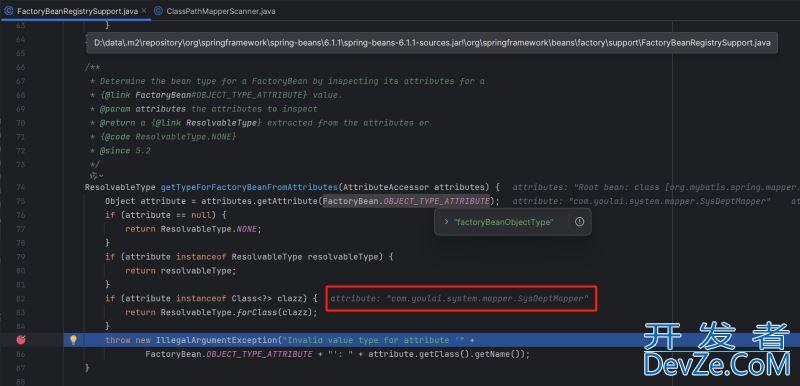Click getTypeForFactoryBeanFromAttributes method name
The image size is (800, 386).
pos(249,187)
